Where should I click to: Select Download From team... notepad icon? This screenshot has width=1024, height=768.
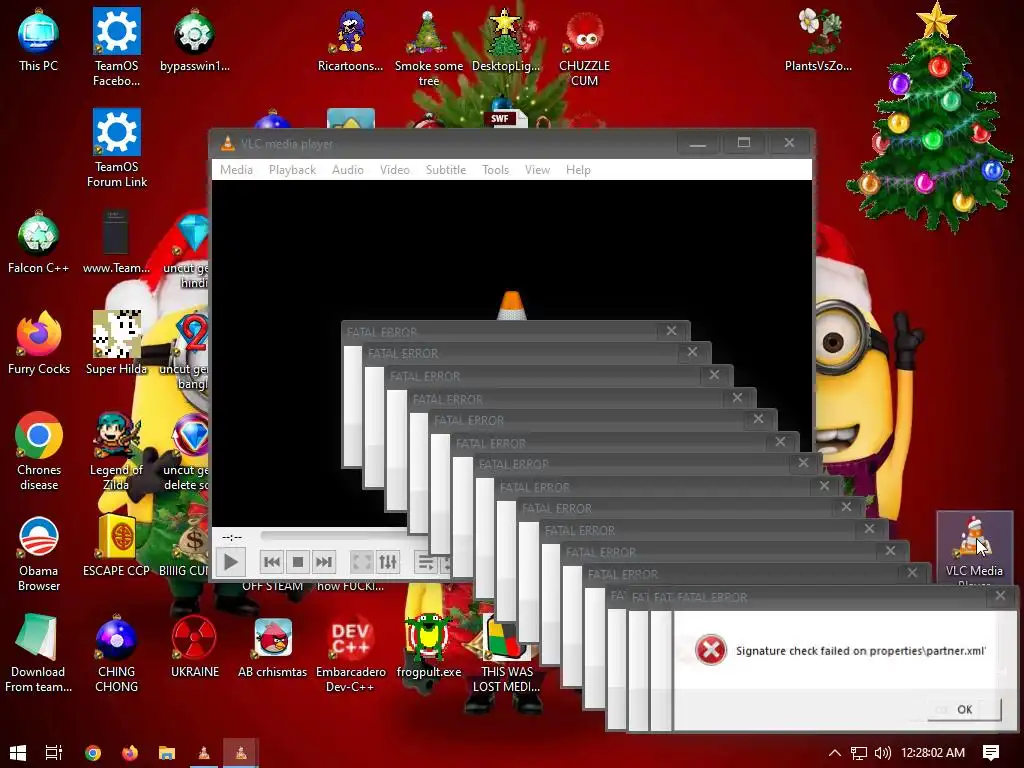(38, 653)
